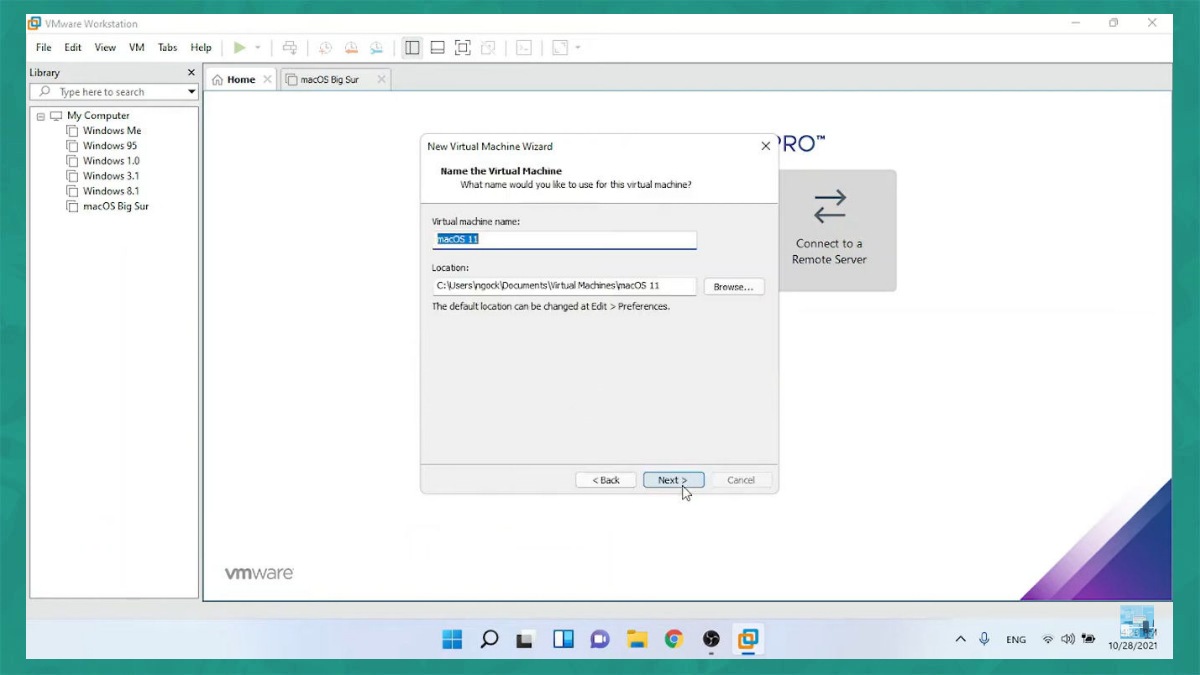This screenshot has height=675, width=1200.
Task: Click the Enter Full Screen icon
Action: (x=462, y=47)
